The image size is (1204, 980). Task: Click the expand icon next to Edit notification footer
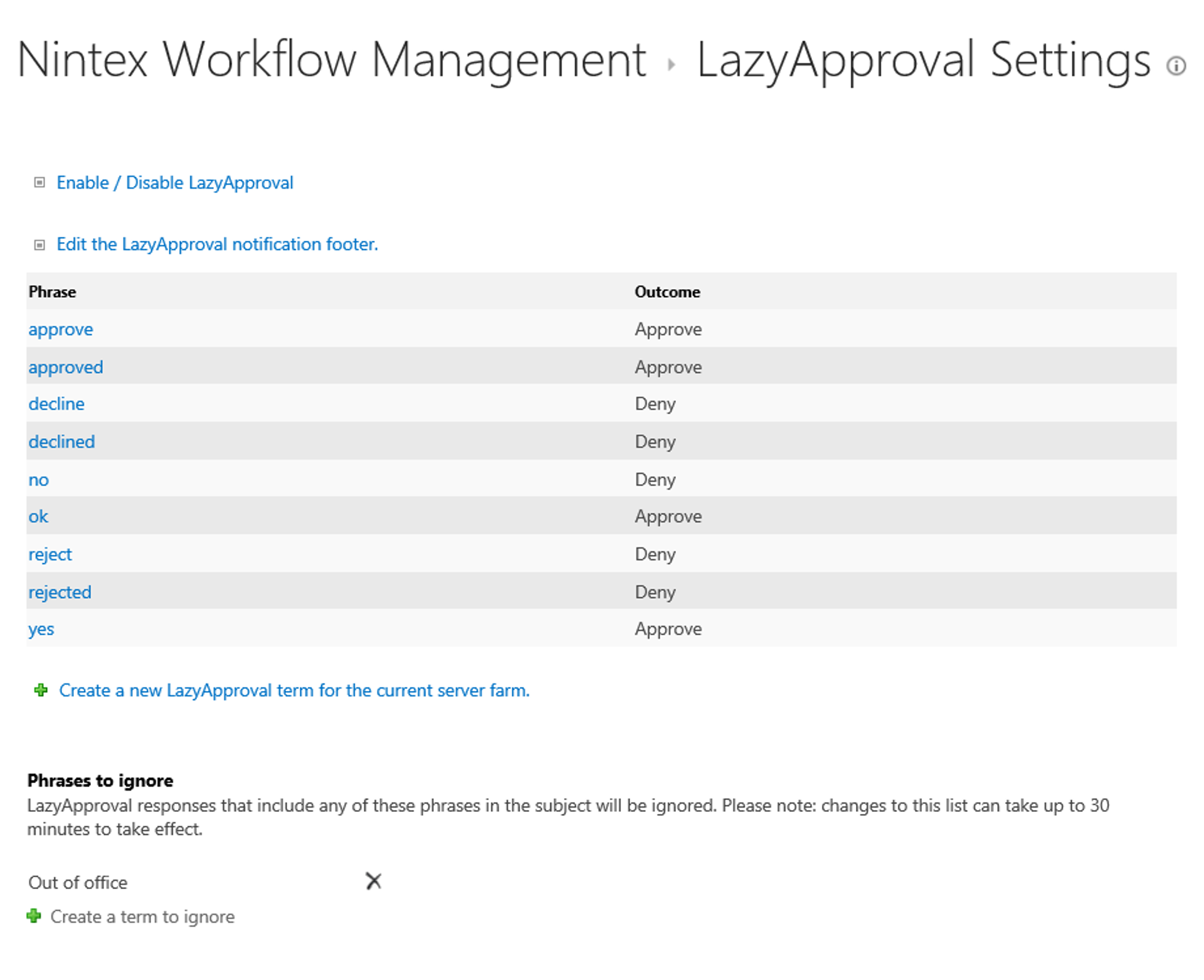click(x=39, y=243)
